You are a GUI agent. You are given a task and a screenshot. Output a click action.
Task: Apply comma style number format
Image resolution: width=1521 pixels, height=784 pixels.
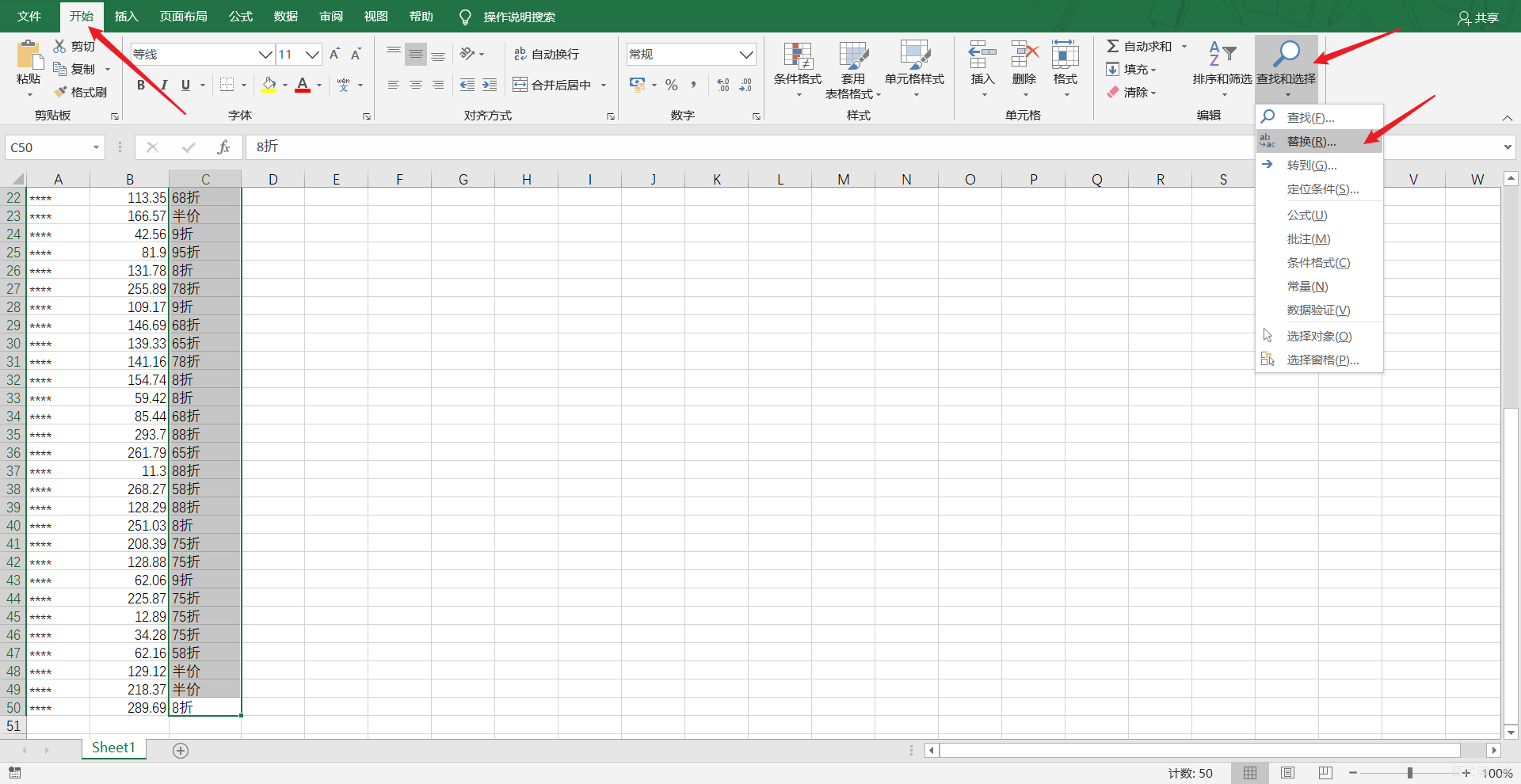[694, 85]
